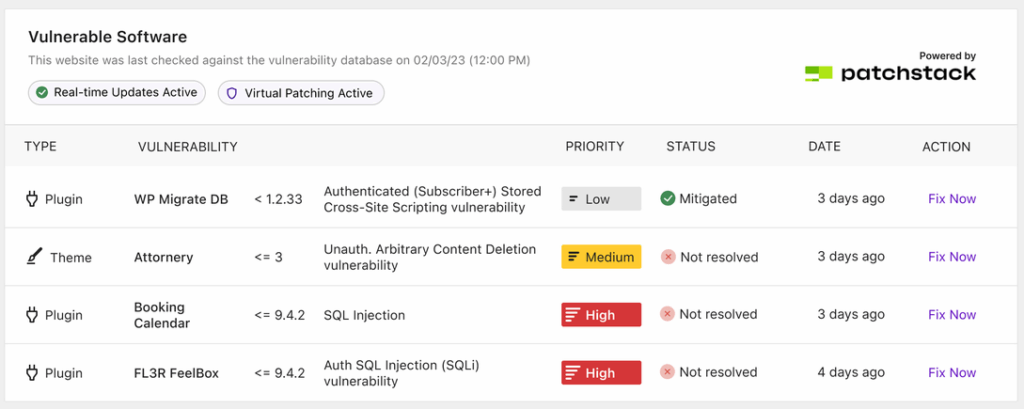
Task: Click the yellow Medium priority badge
Action: (x=601, y=257)
